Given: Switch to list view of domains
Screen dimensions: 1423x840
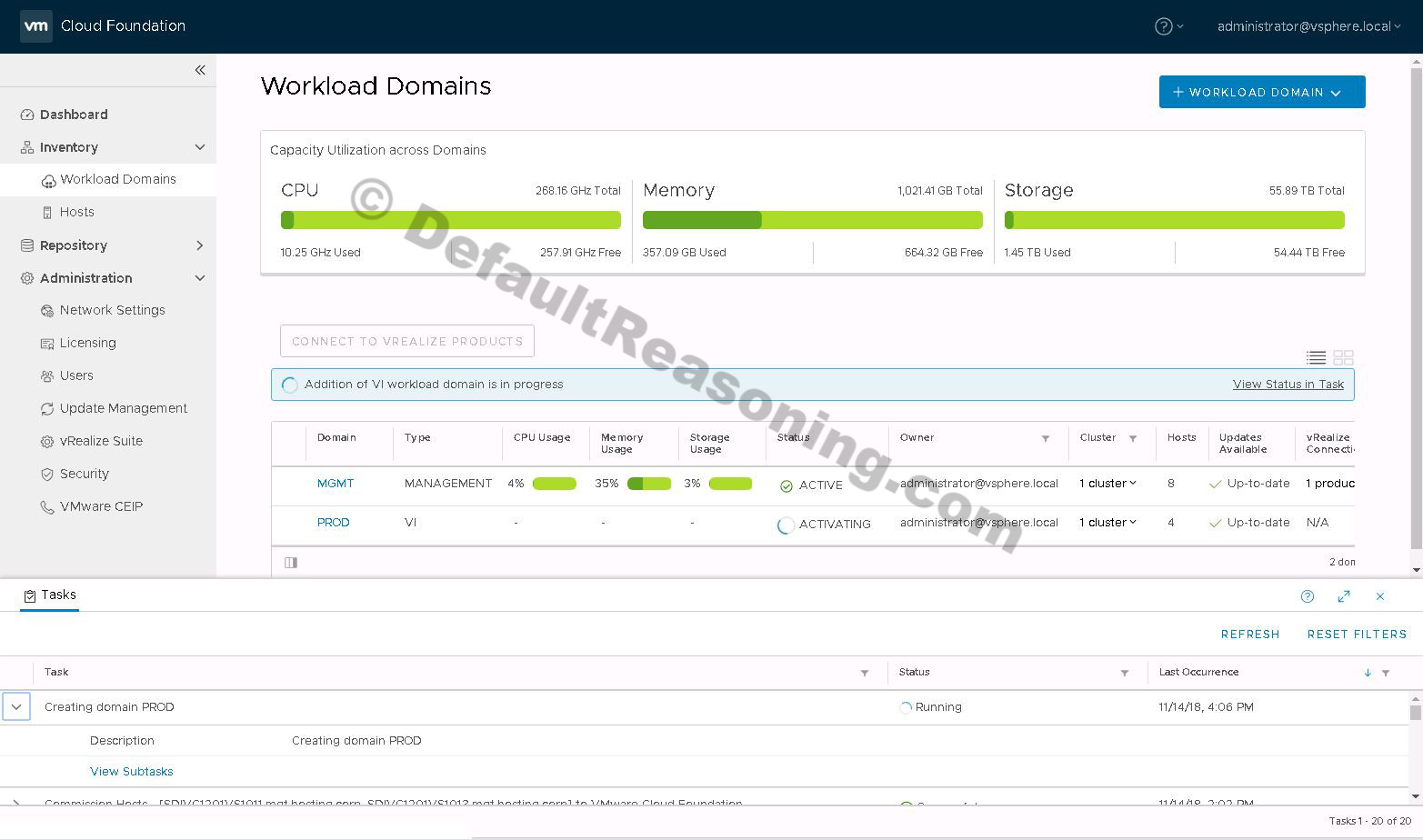Looking at the screenshot, I should (x=1316, y=357).
